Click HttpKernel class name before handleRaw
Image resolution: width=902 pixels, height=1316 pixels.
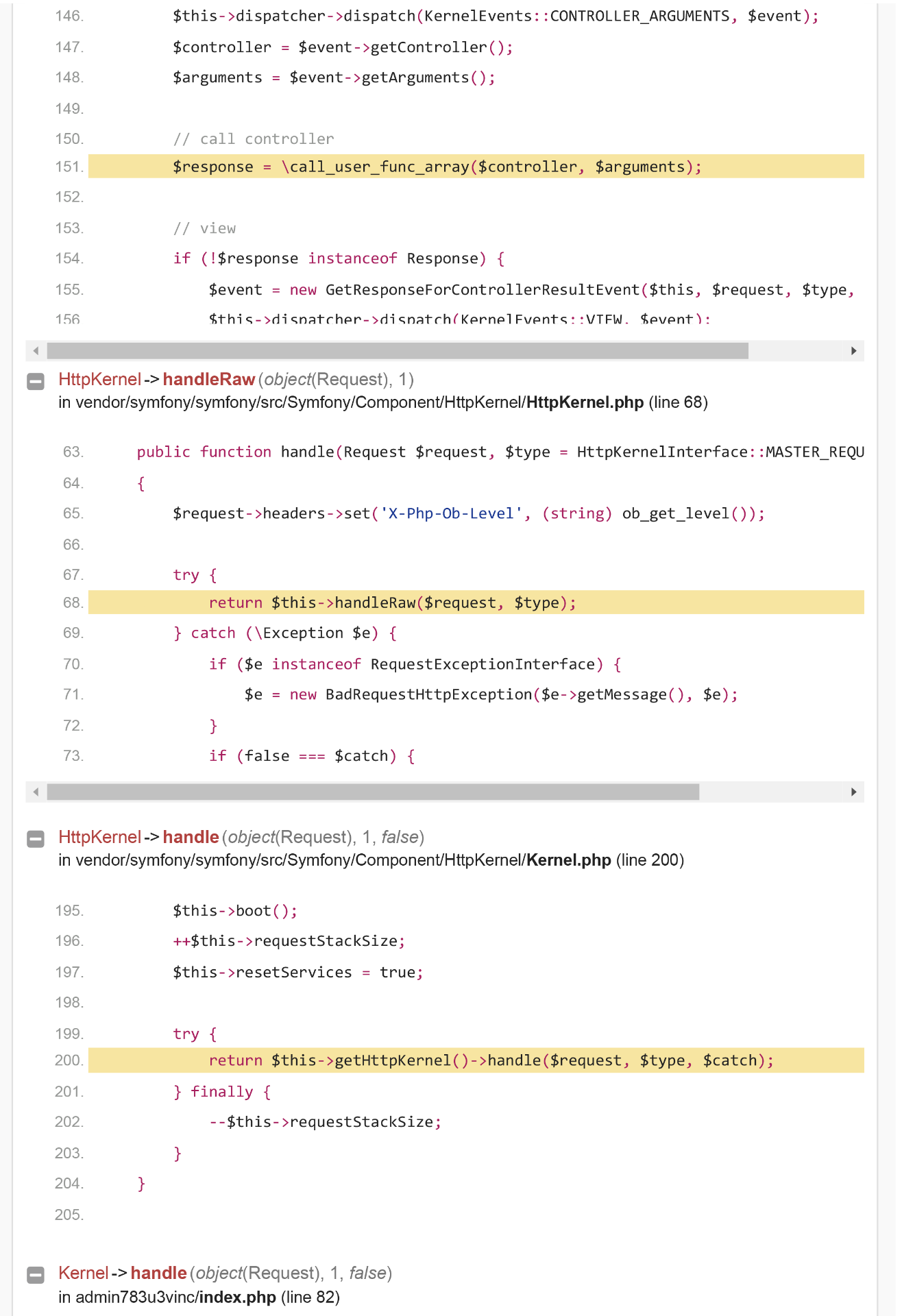click(99, 380)
